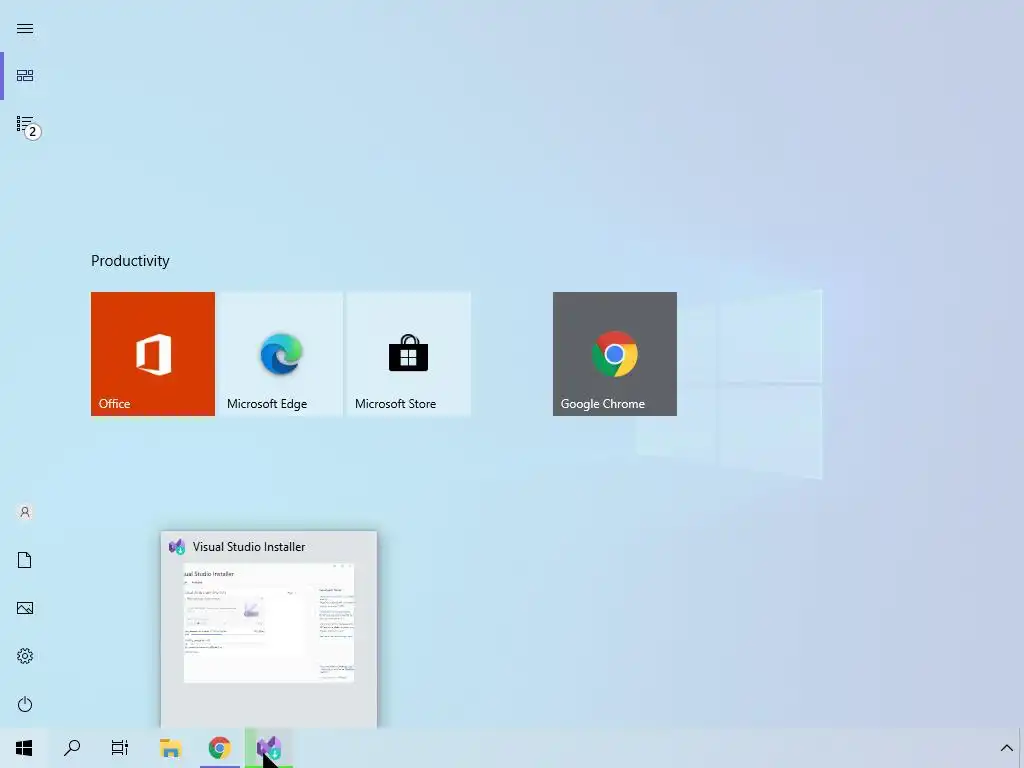
Task: Expand the Start menu hamburger button
Action: tap(25, 29)
